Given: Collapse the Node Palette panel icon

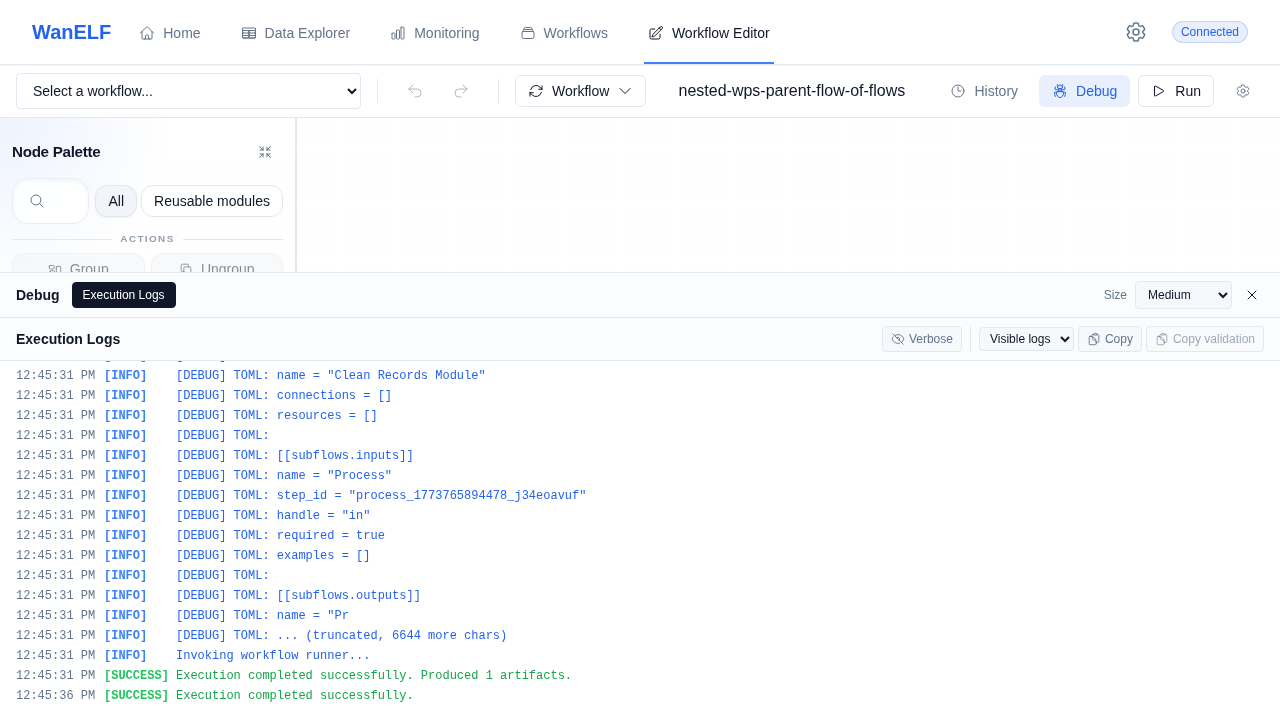Looking at the screenshot, I should tap(265, 152).
